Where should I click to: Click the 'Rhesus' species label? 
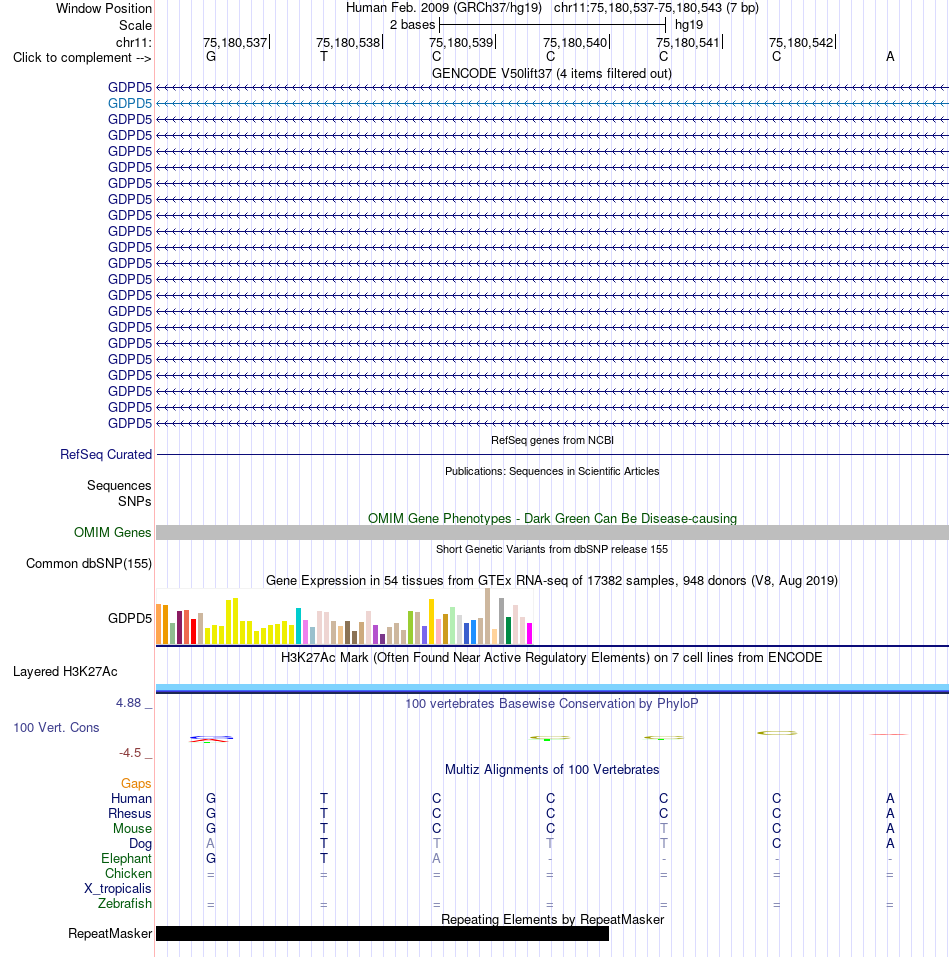click(129, 814)
